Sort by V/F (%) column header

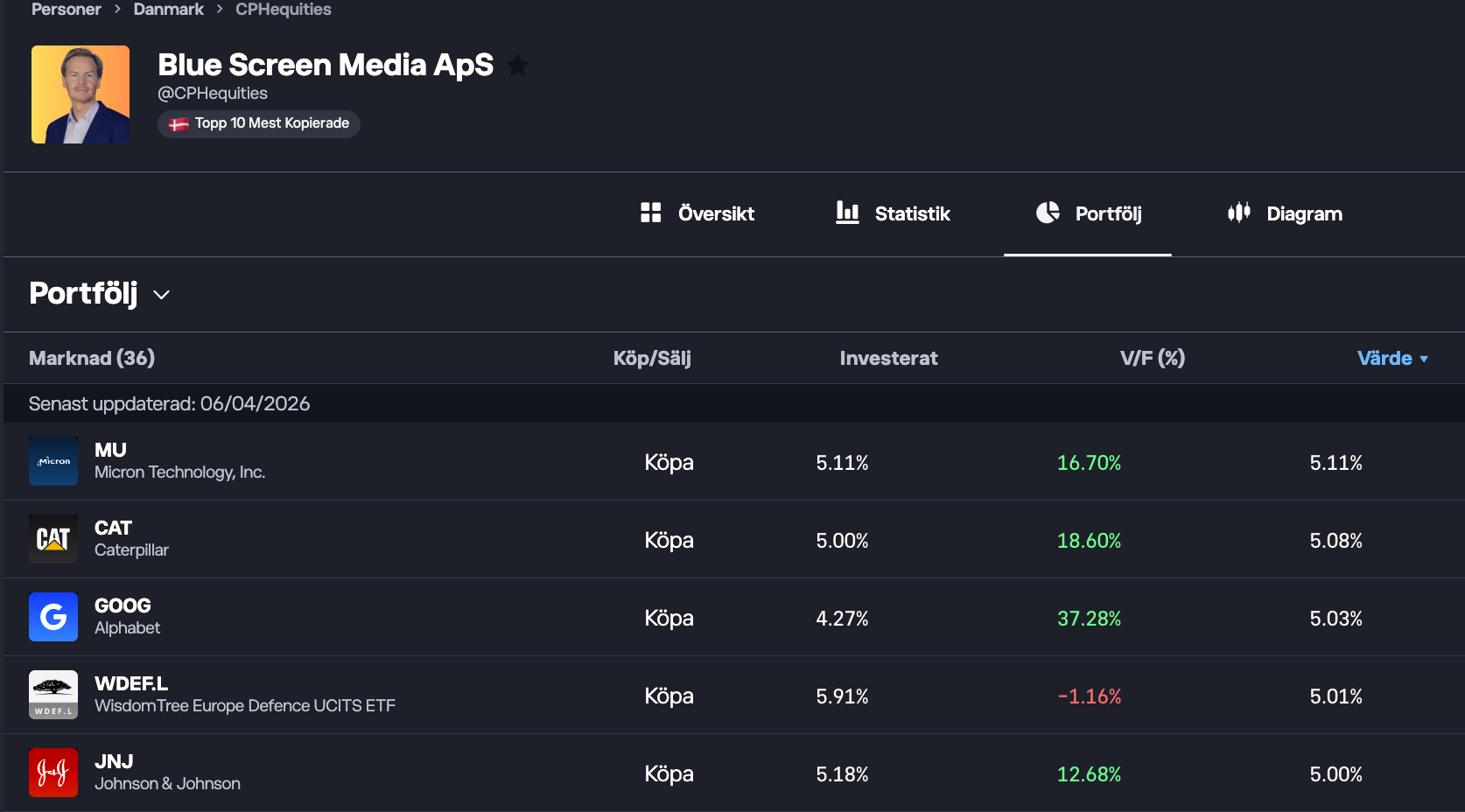tap(1152, 358)
